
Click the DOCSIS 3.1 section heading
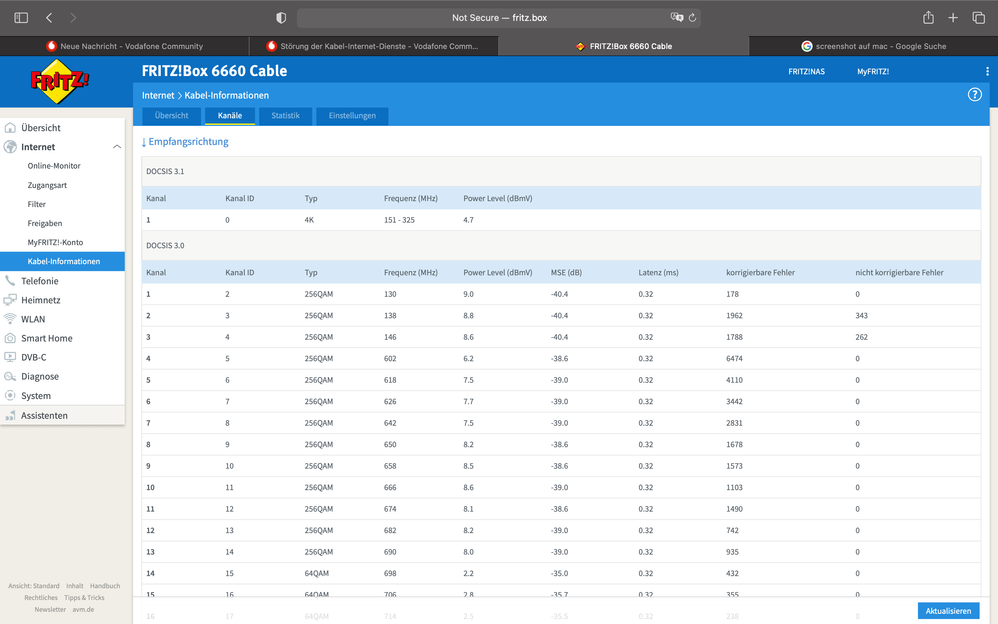point(165,171)
